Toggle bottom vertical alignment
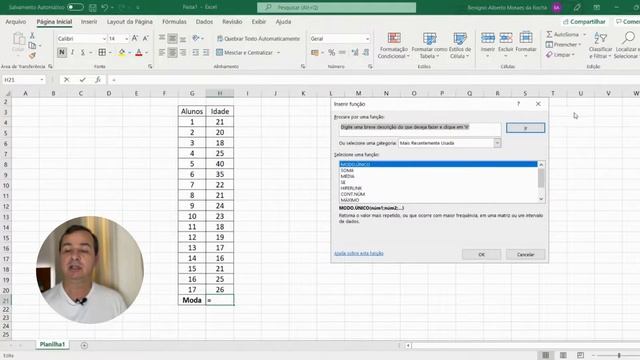640x360 pixels. tap(183, 38)
